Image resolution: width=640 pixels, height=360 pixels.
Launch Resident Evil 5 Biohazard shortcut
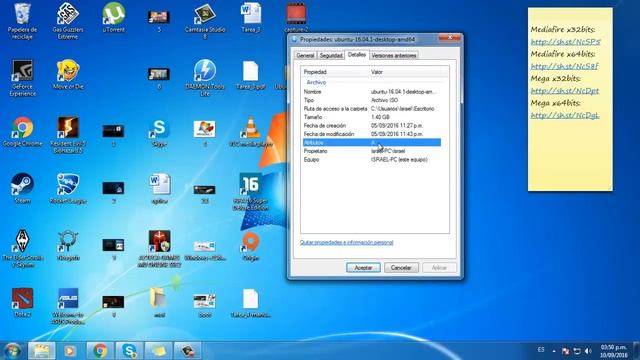coord(68,135)
